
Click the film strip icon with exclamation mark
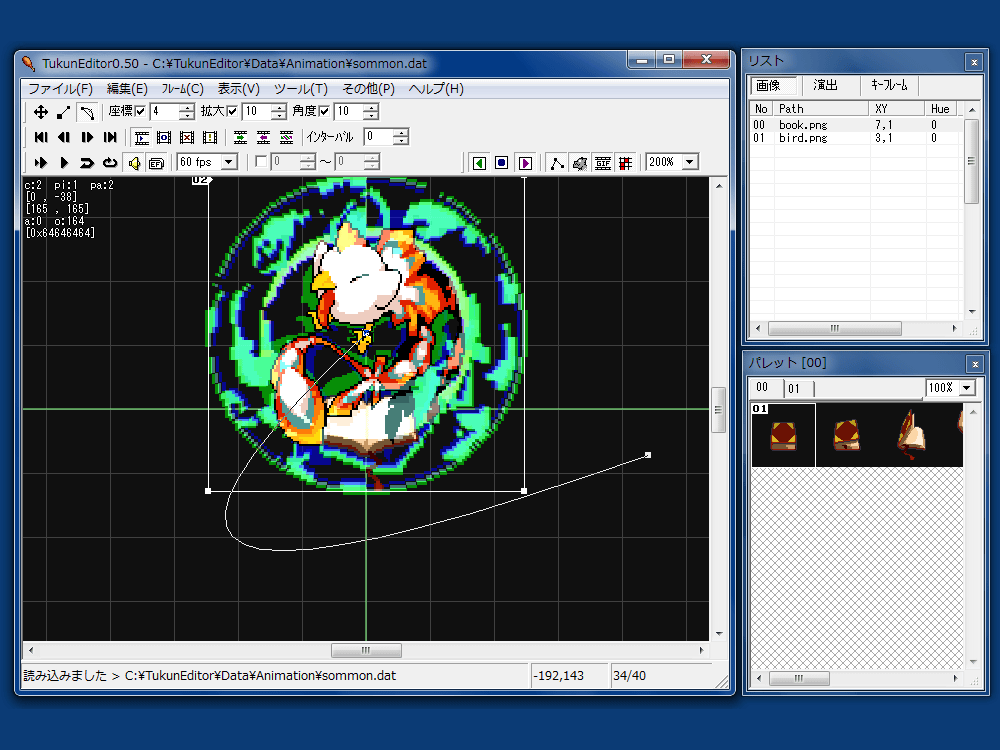click(x=210, y=137)
